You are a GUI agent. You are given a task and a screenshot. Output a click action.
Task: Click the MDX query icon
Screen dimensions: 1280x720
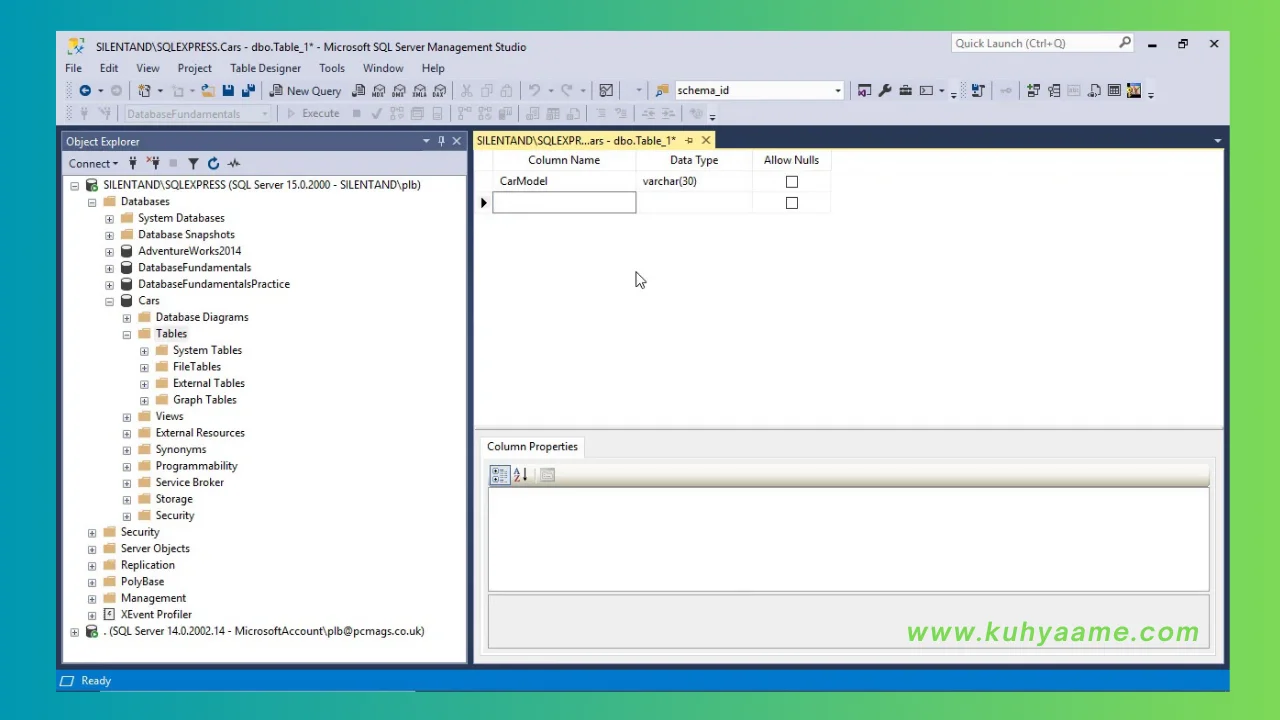pyautogui.click(x=379, y=90)
